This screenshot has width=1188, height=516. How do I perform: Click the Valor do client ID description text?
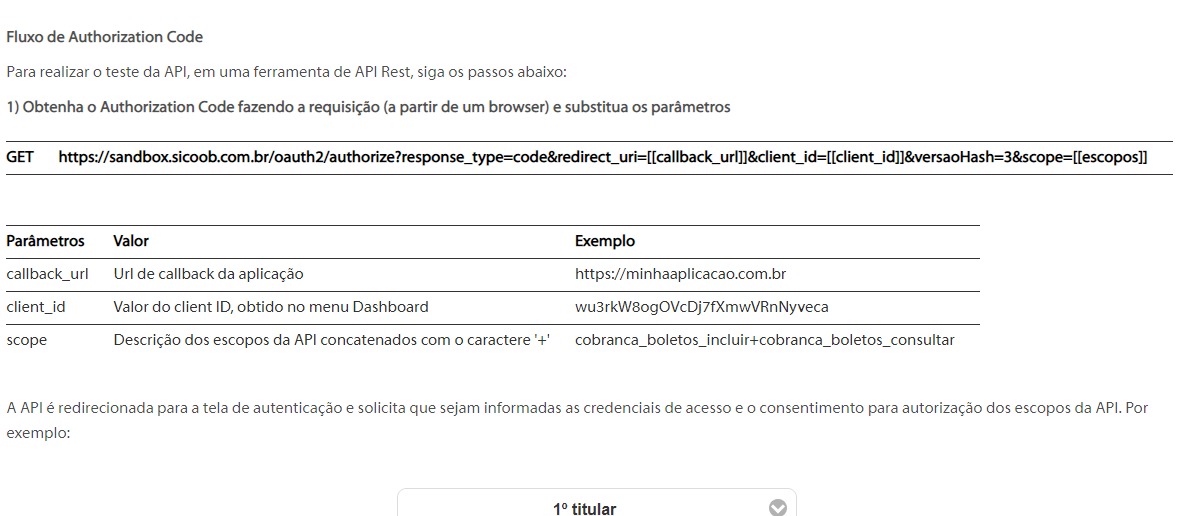click(270, 307)
